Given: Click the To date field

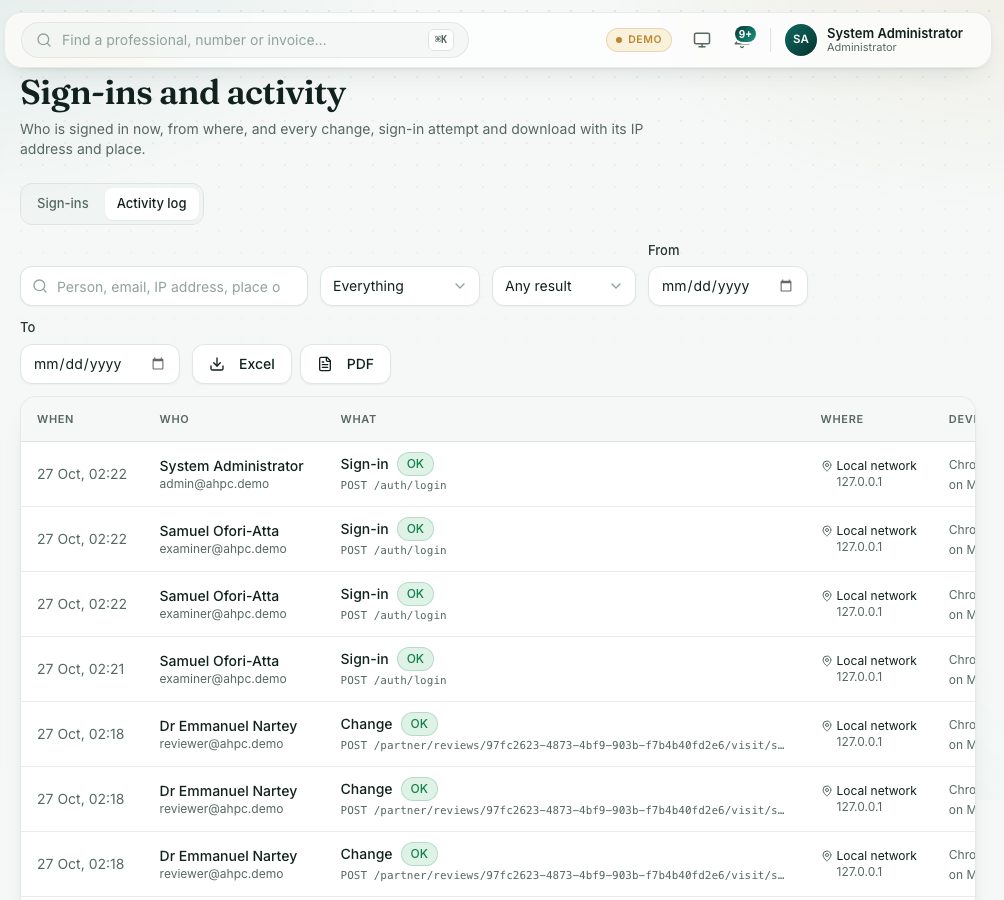Looking at the screenshot, I should tap(100, 364).
